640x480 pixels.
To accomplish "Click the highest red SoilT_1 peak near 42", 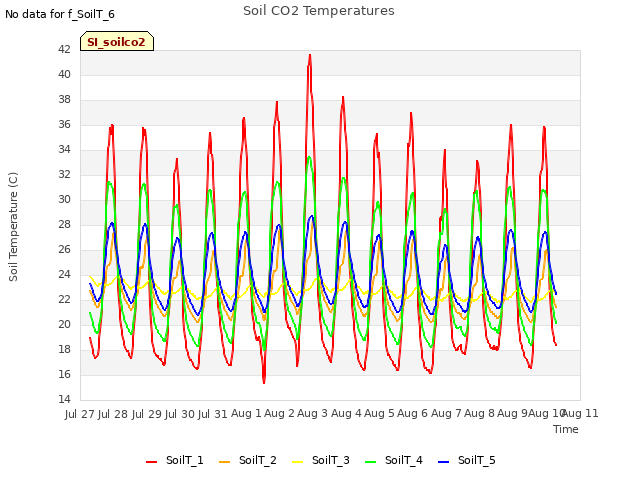I will click(310, 55).
